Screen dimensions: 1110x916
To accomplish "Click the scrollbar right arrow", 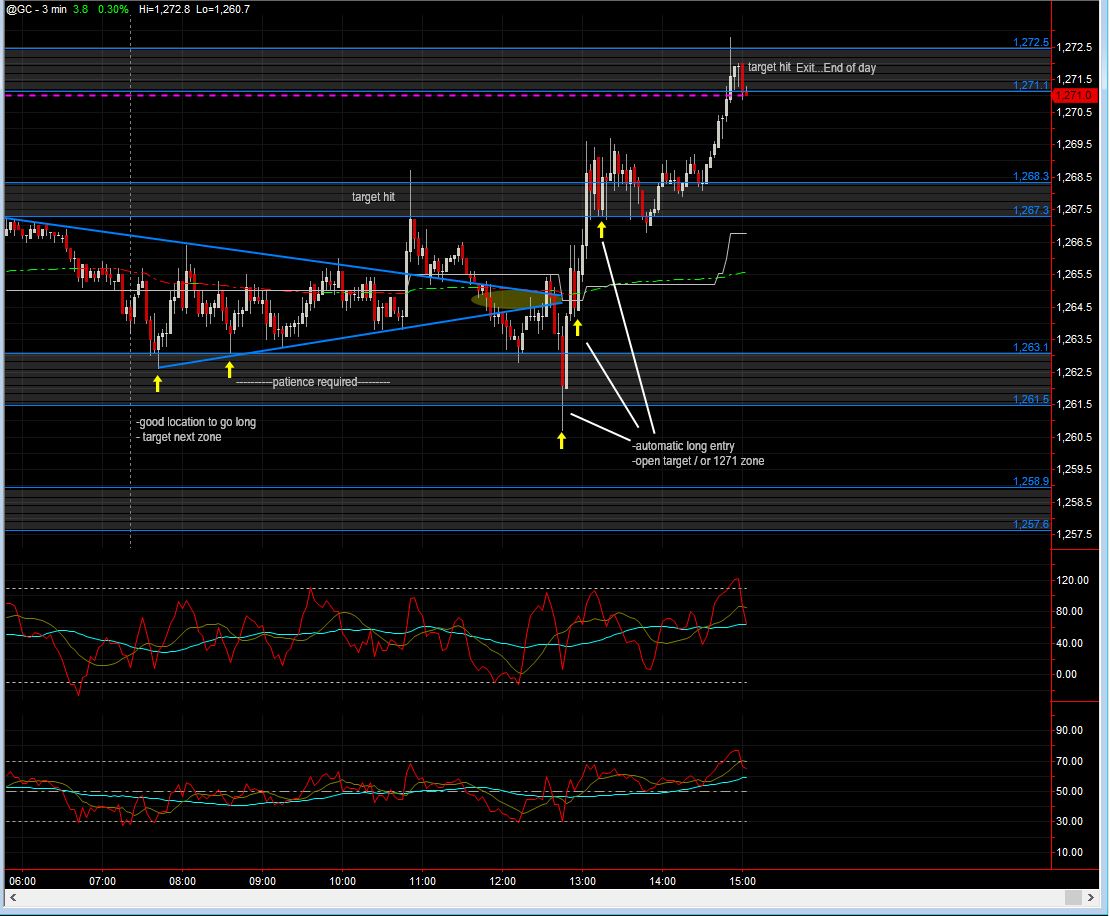I will tap(1091, 898).
